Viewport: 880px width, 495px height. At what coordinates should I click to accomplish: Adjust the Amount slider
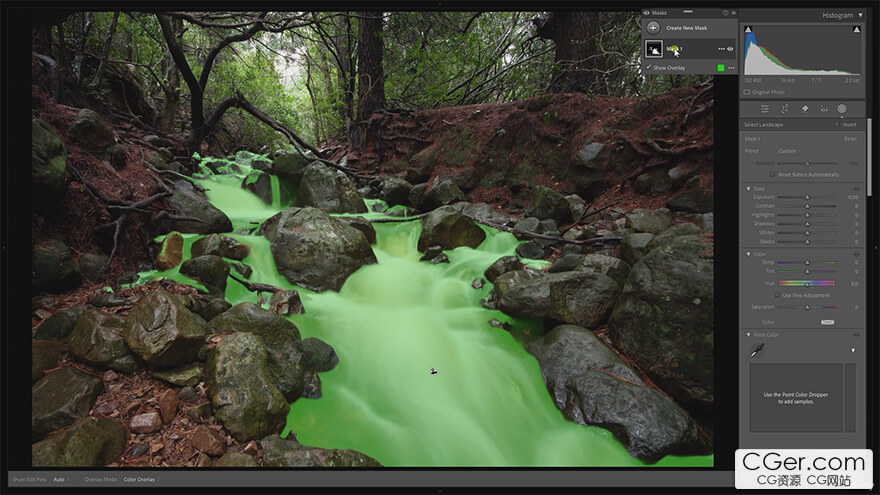click(x=807, y=163)
